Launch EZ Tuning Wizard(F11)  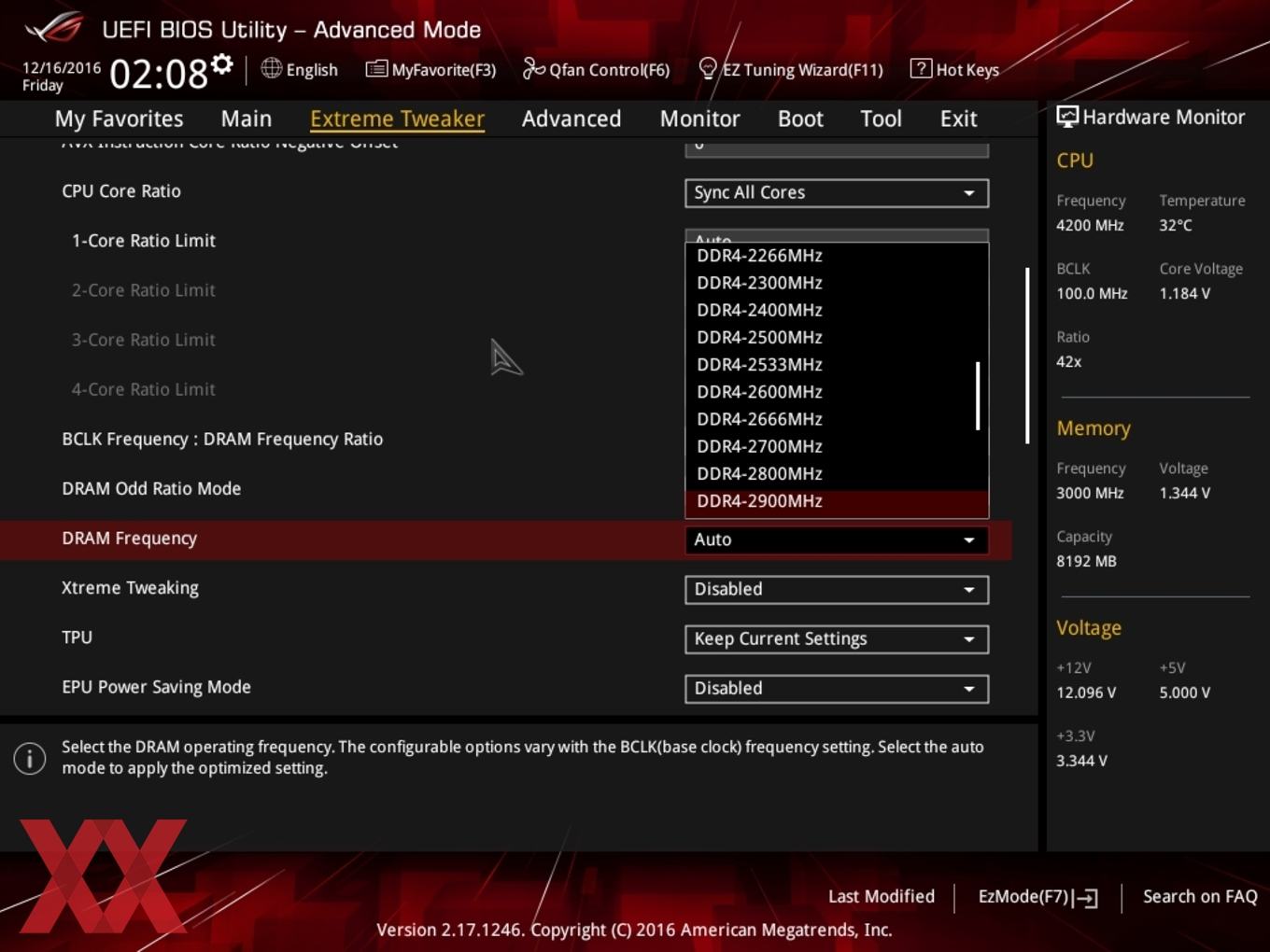(x=791, y=69)
